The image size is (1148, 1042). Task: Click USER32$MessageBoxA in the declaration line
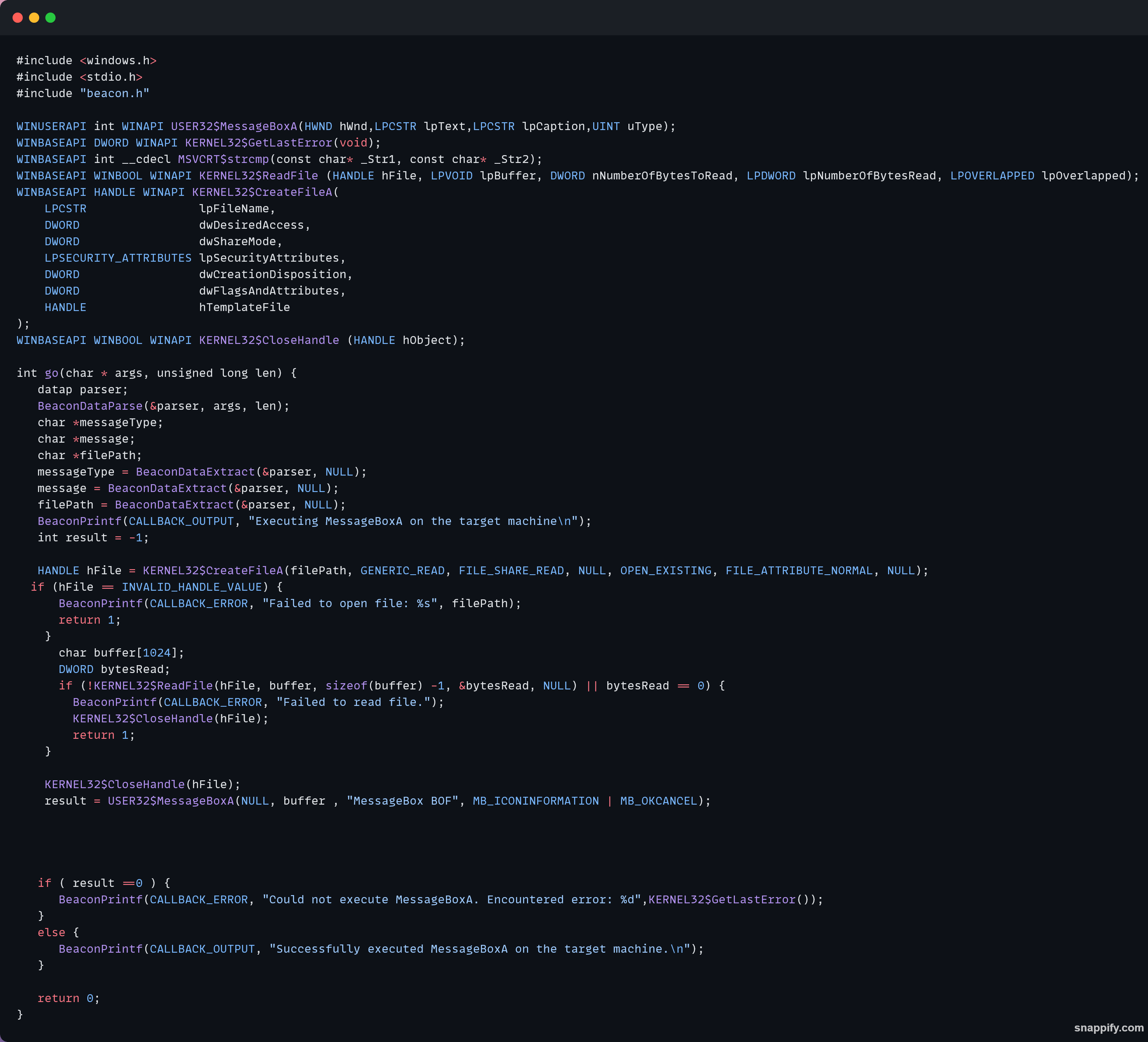tap(234, 127)
